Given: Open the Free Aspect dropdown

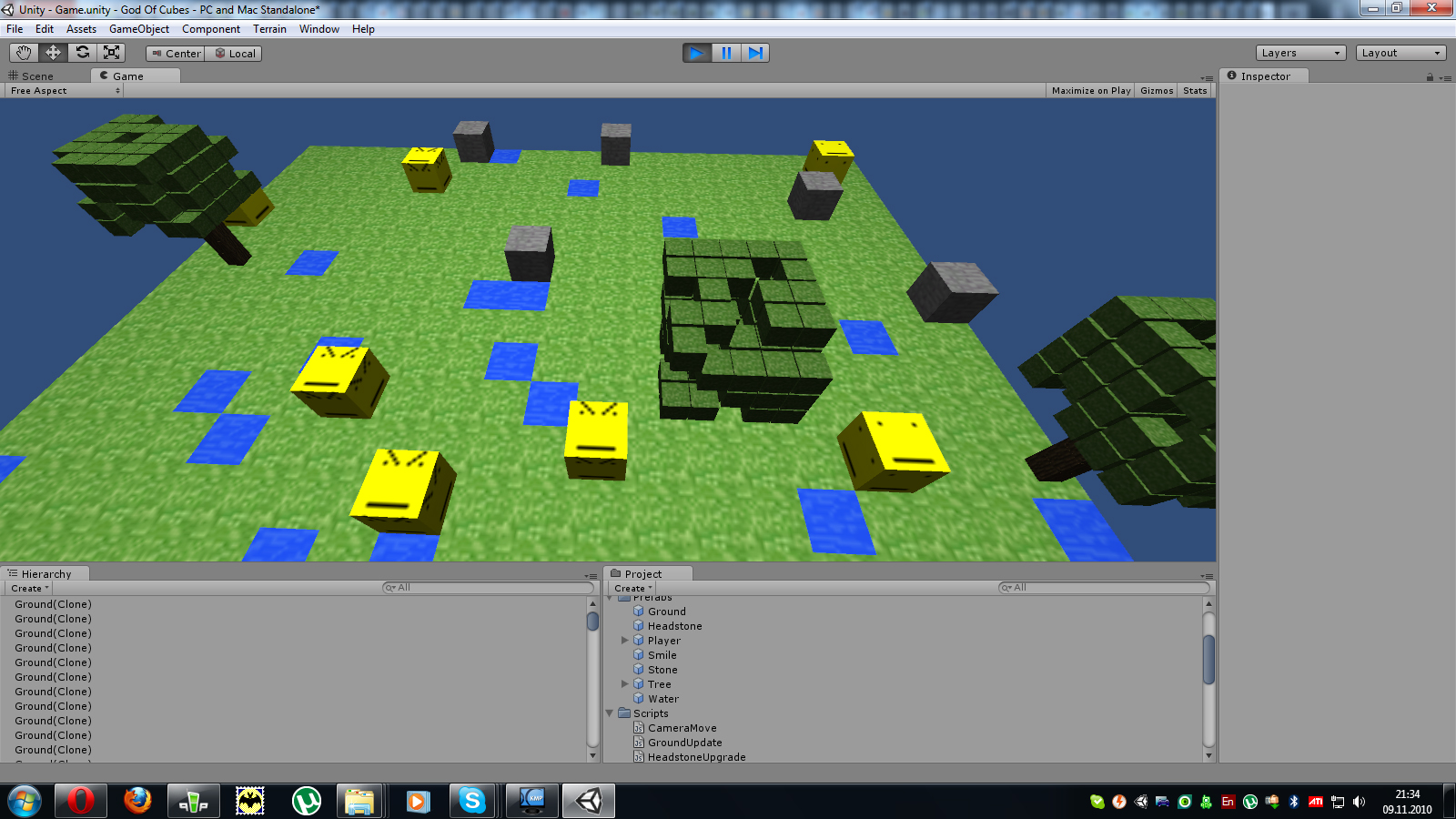Looking at the screenshot, I should click(65, 91).
